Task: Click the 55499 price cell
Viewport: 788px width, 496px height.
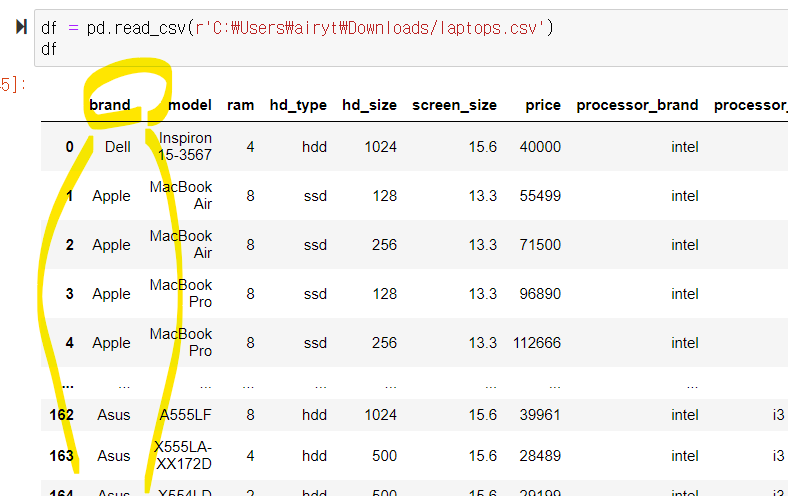Action: pos(540,195)
